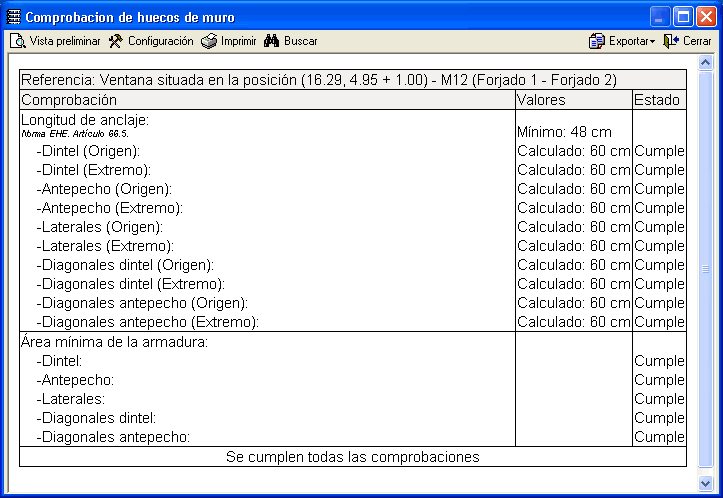Click the Imprimir label

coord(238,41)
